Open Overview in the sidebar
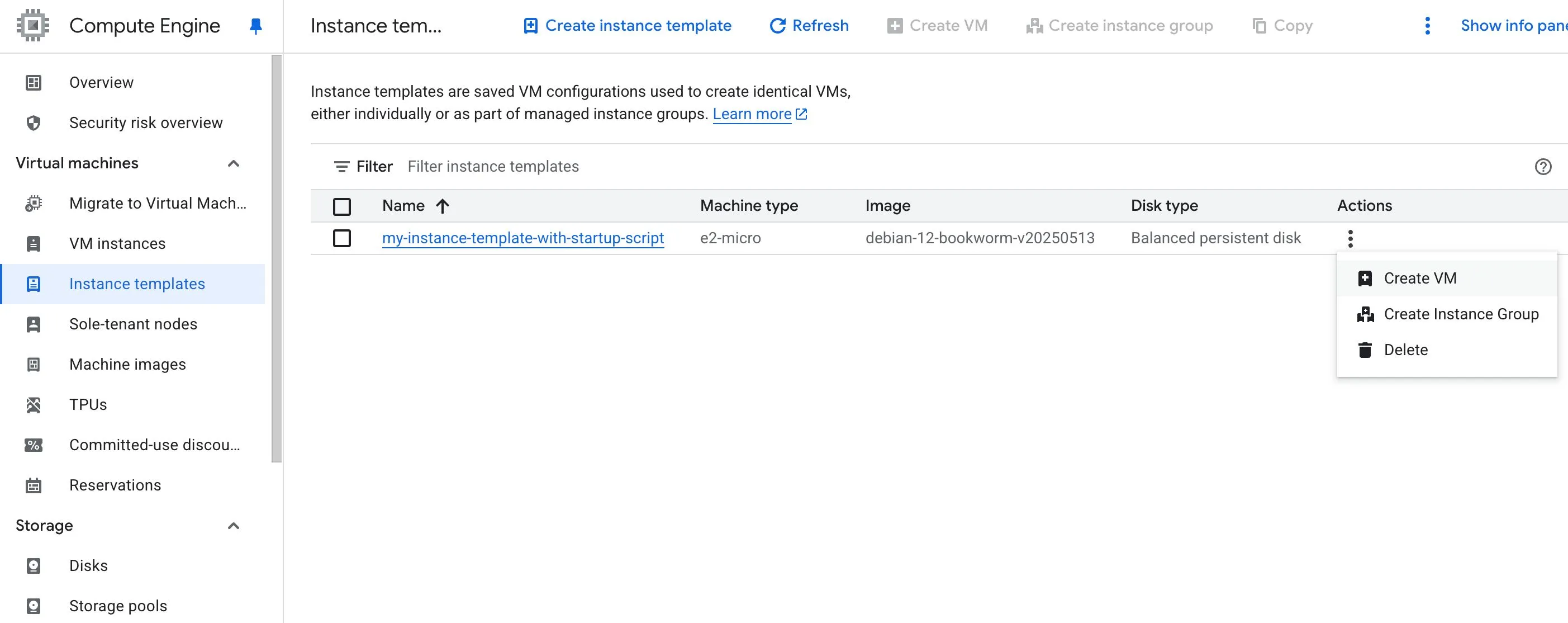Image resolution: width=1568 pixels, height=623 pixels. [x=132, y=82]
